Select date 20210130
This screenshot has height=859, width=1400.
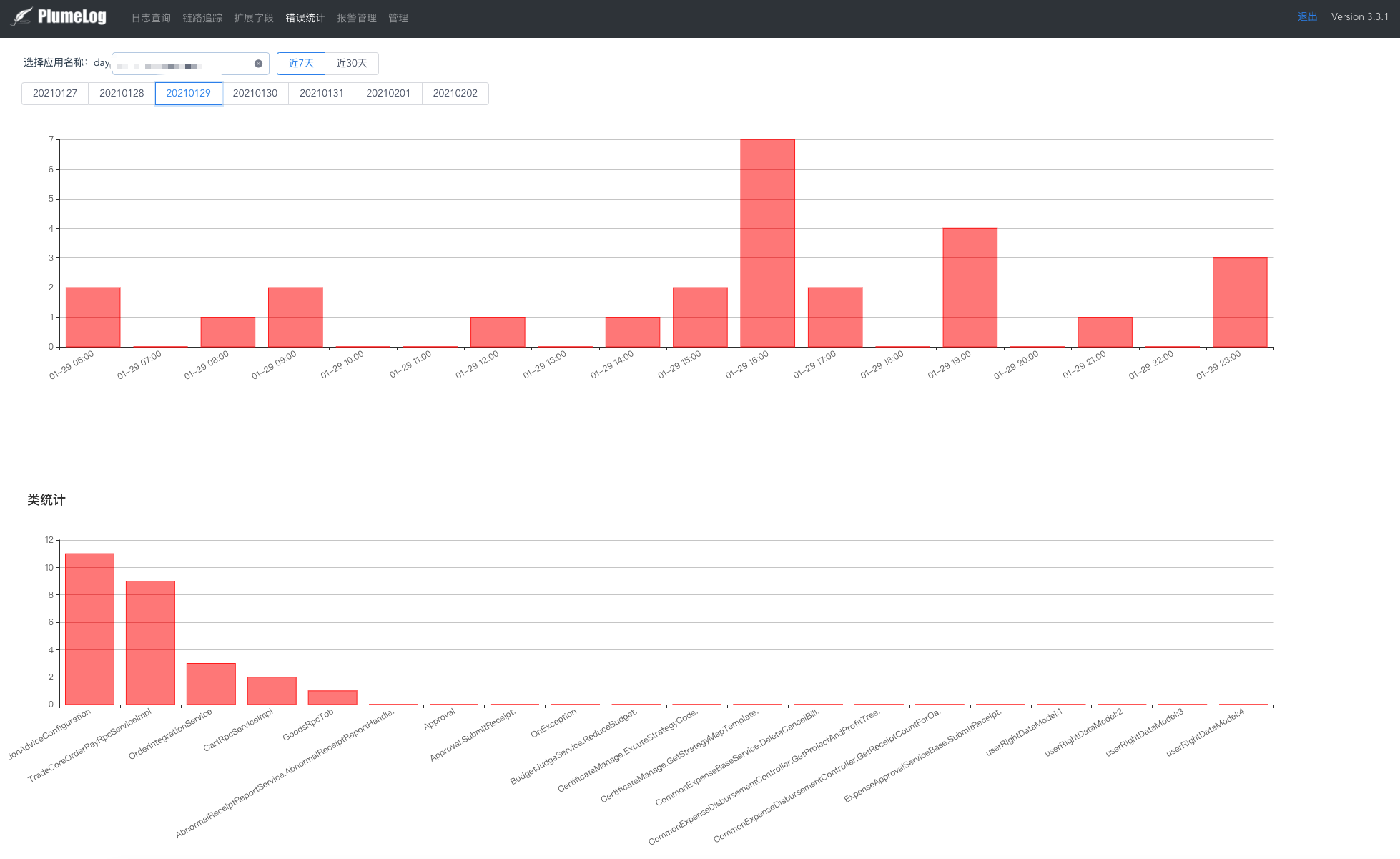tap(255, 94)
